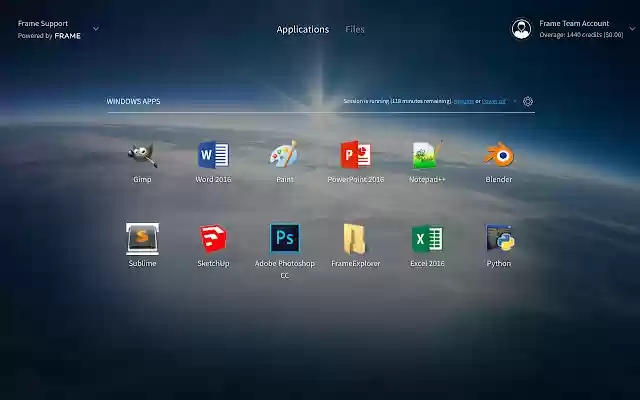This screenshot has width=640, height=400.
Task: Expand the Frame Support dropdown chevron
Action: click(x=96, y=29)
